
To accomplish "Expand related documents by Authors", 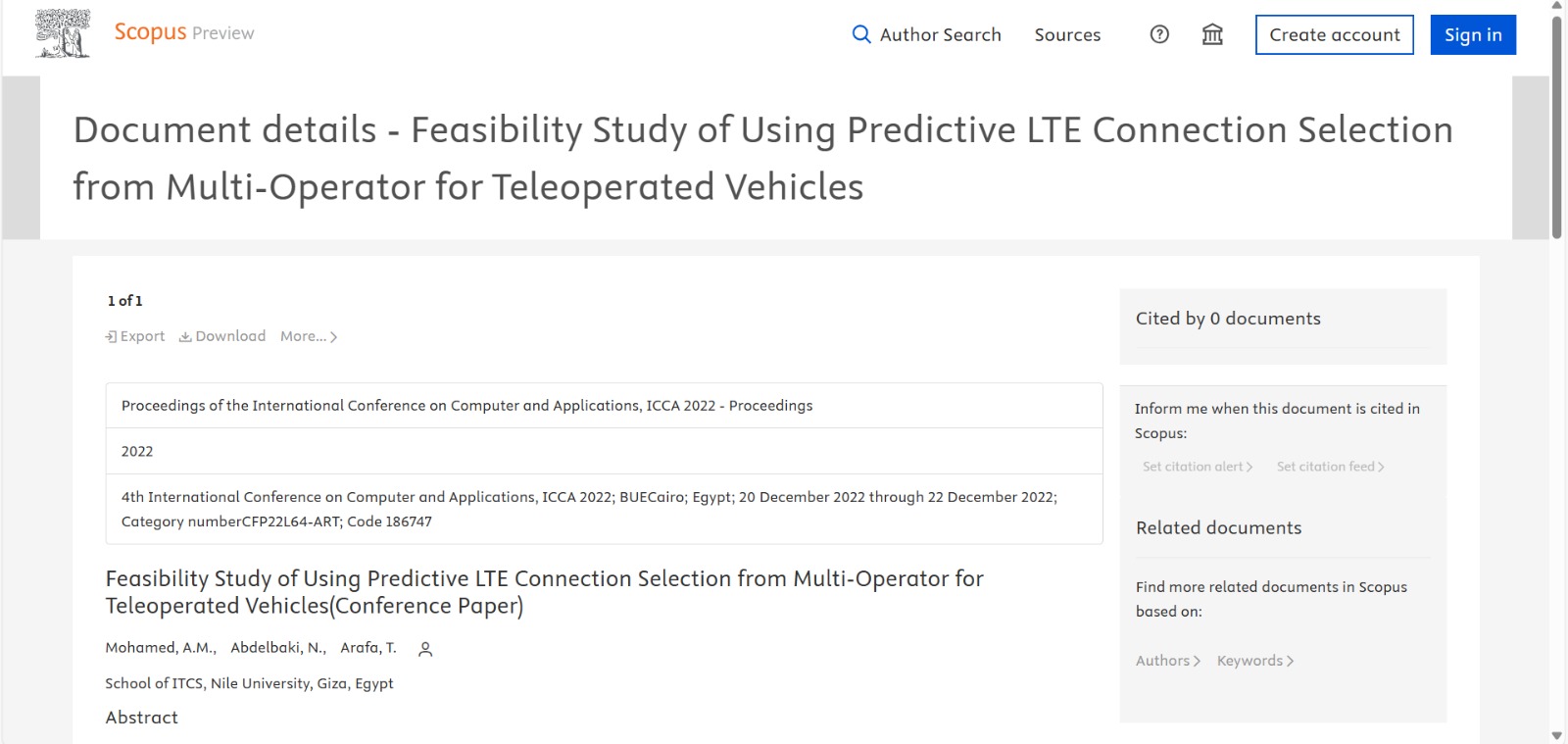I will point(1168,661).
